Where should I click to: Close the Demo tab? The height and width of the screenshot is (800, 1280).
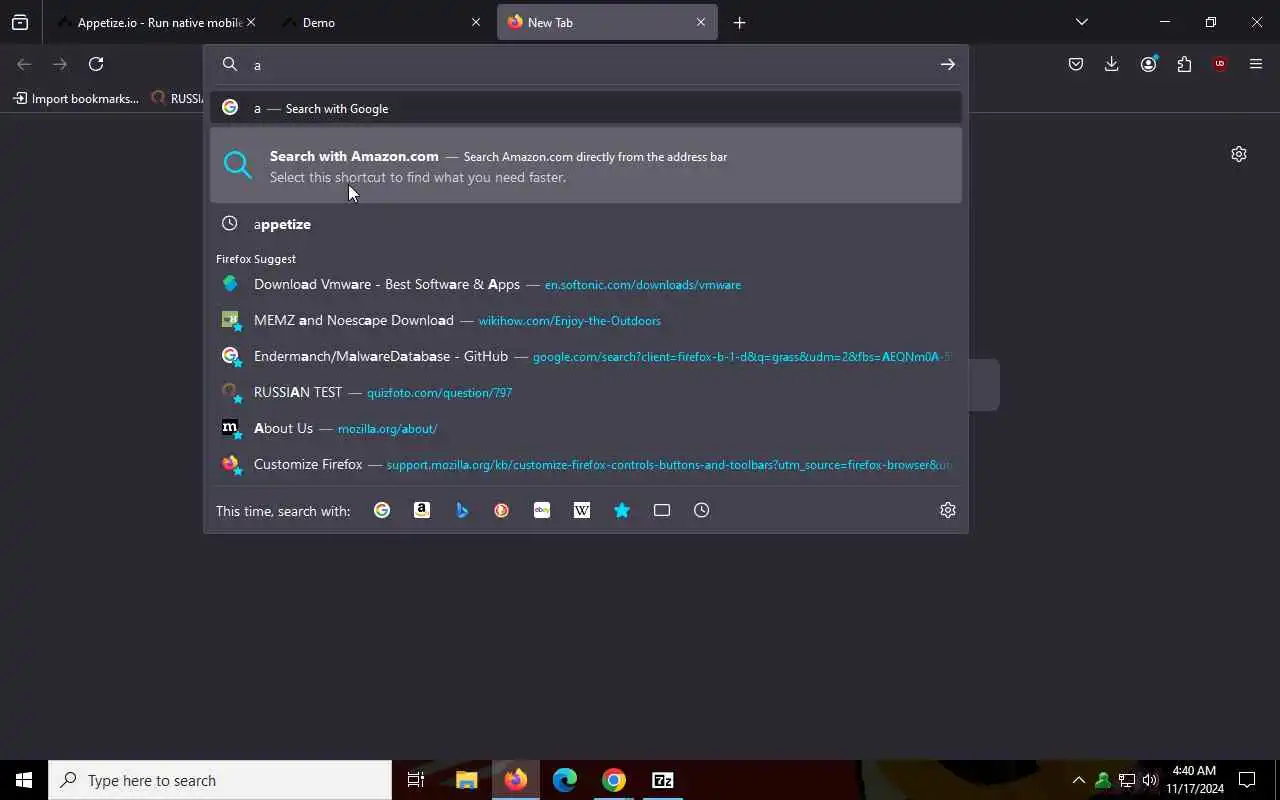[476, 22]
